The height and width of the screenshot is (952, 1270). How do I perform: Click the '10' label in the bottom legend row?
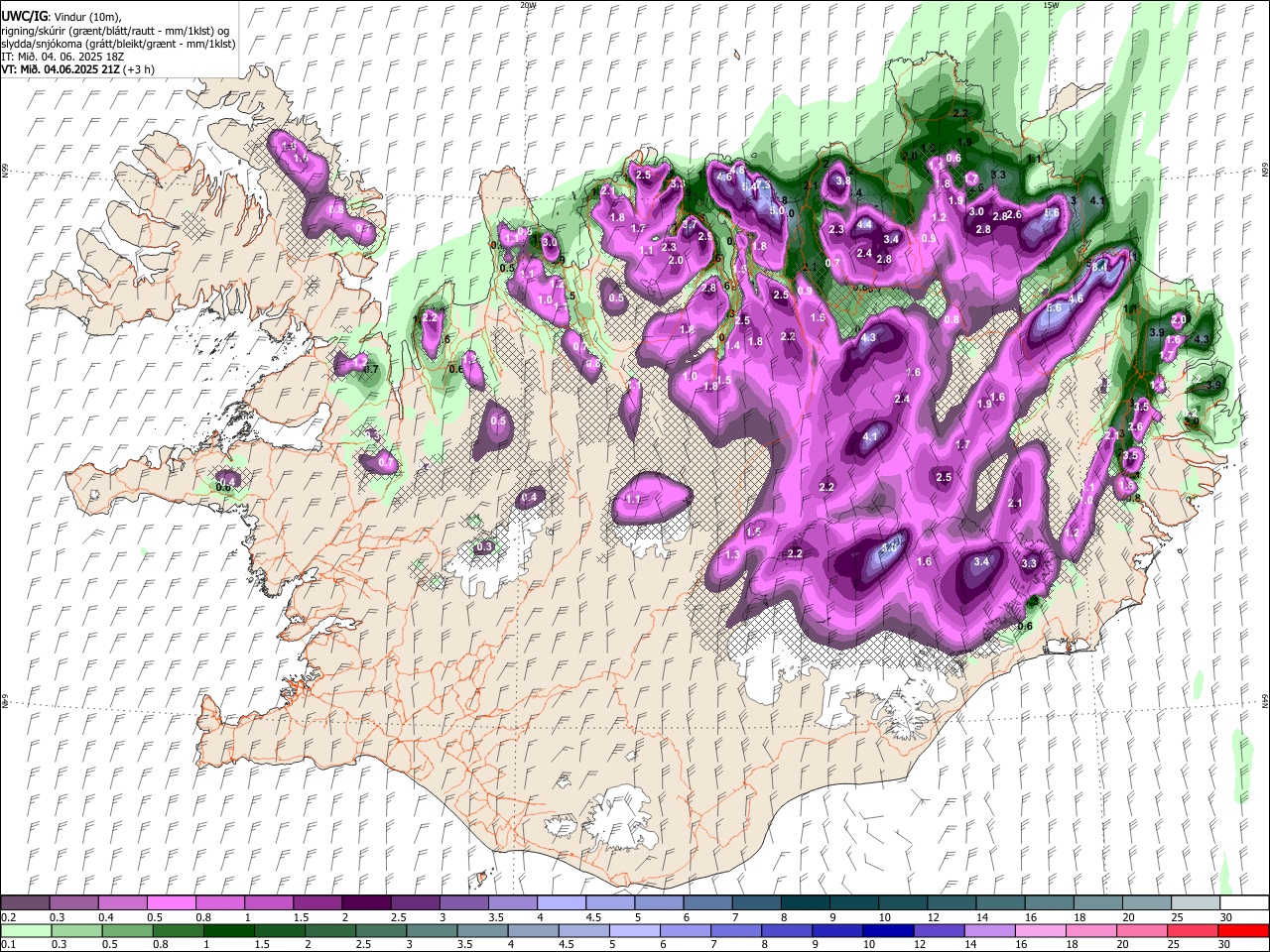coord(869,945)
